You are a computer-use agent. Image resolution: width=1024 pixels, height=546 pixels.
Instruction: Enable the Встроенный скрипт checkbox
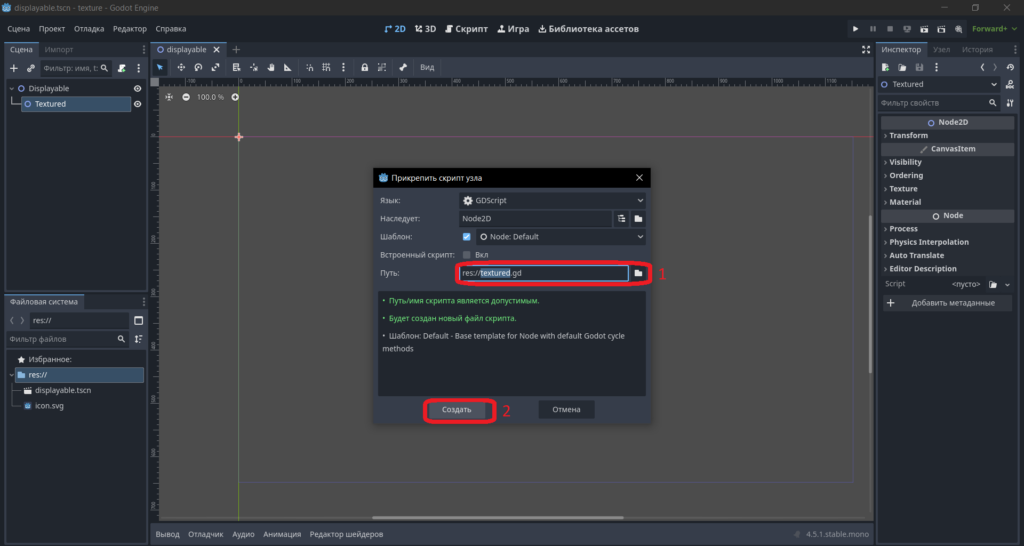[466, 255]
